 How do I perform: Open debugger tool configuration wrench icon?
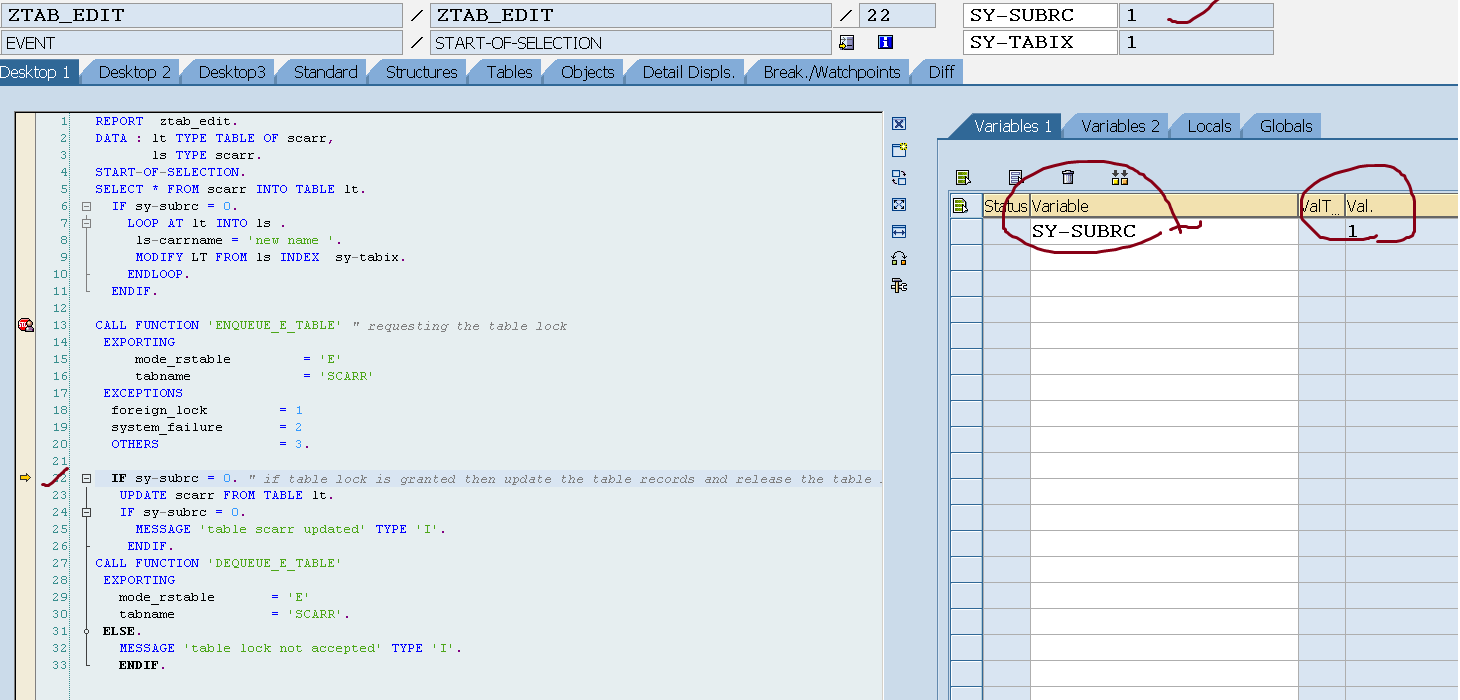pos(898,285)
